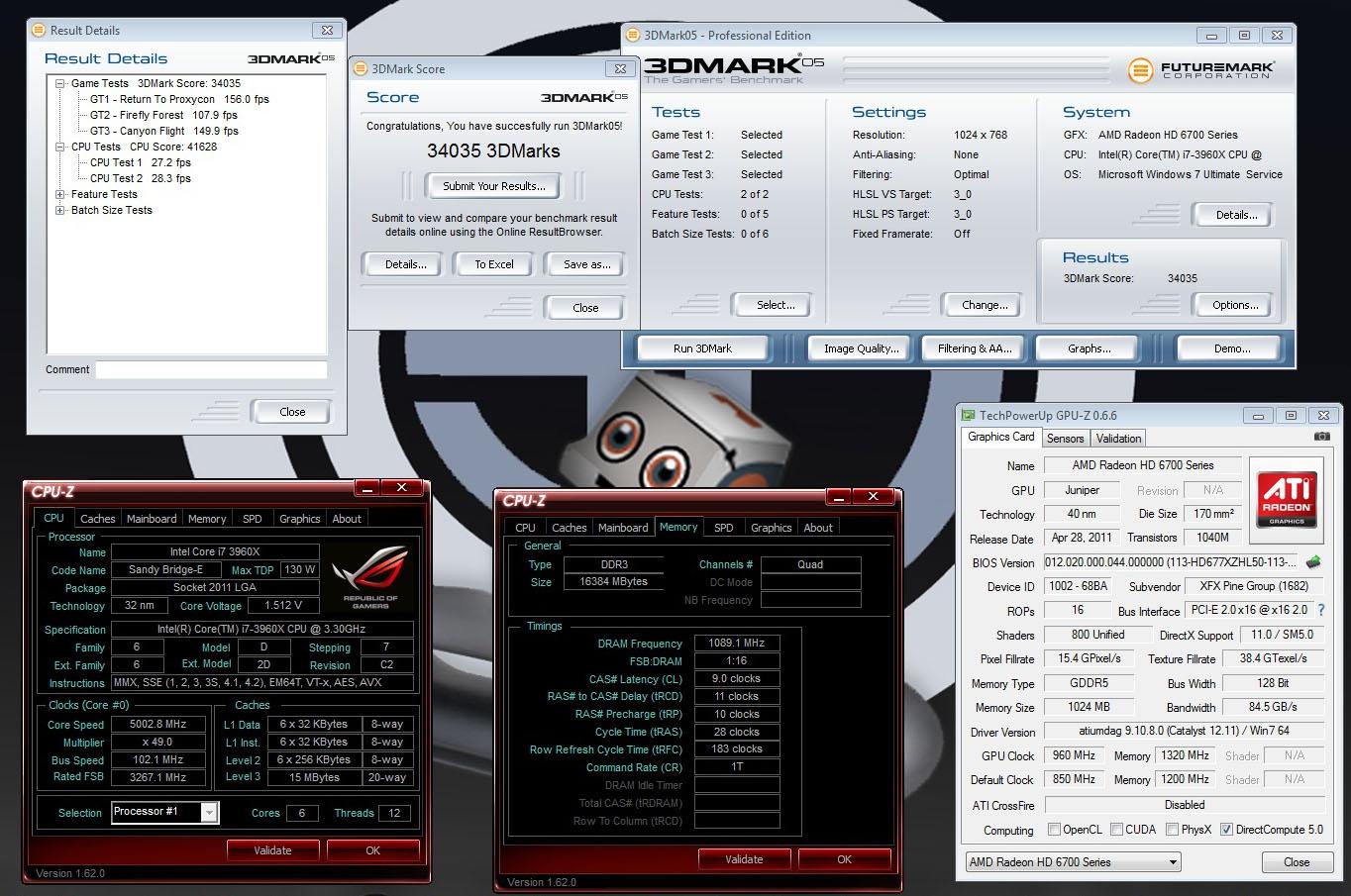The width and height of the screenshot is (1351, 896).
Task: Expand the Feature Tests tree node
Action: click(60, 194)
